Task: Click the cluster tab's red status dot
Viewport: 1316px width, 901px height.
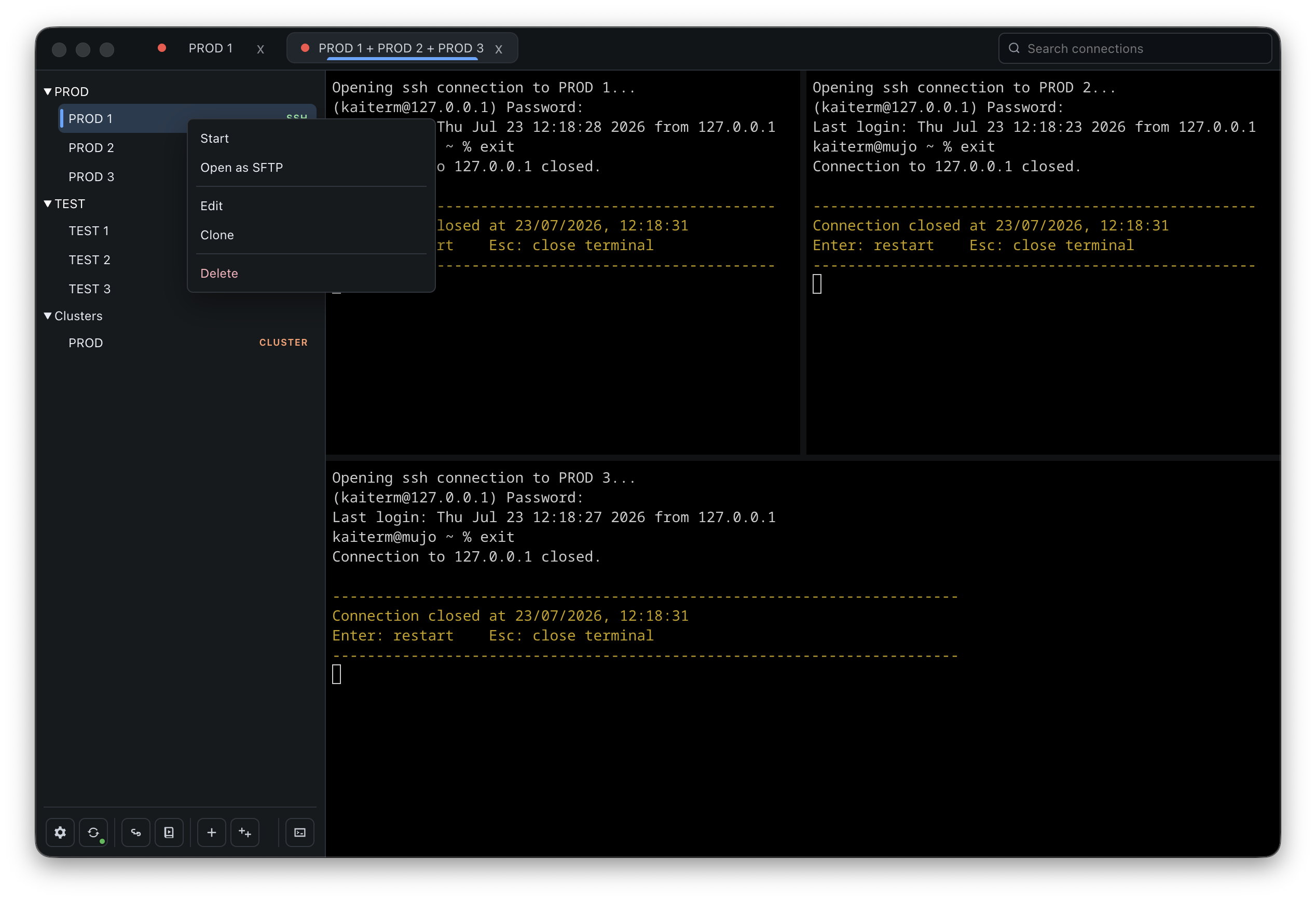Action: pos(305,48)
